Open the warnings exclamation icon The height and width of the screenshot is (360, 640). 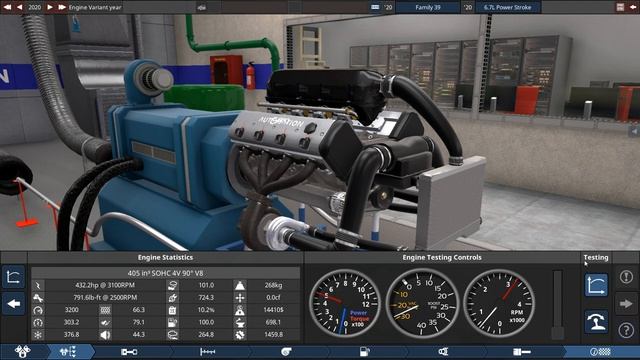point(626,277)
